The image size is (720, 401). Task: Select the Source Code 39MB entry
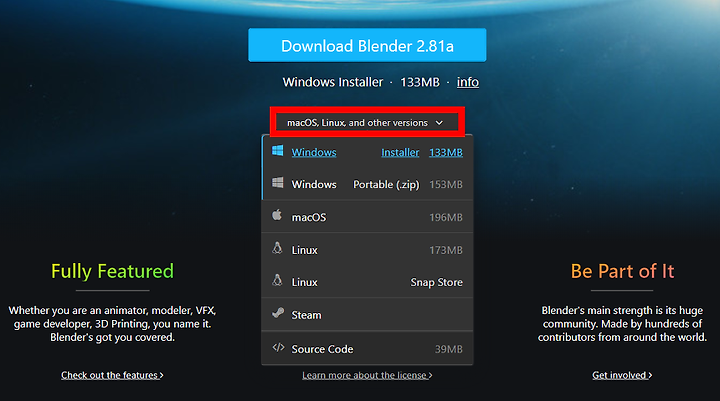(x=367, y=349)
